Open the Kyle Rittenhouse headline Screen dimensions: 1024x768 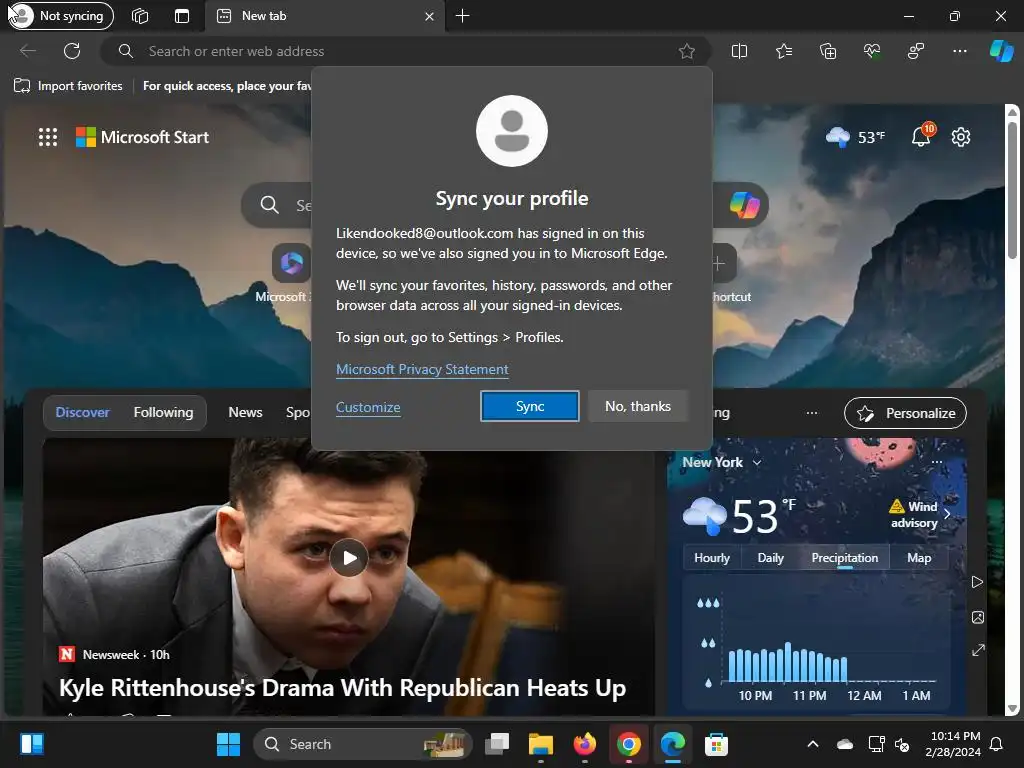click(x=342, y=688)
